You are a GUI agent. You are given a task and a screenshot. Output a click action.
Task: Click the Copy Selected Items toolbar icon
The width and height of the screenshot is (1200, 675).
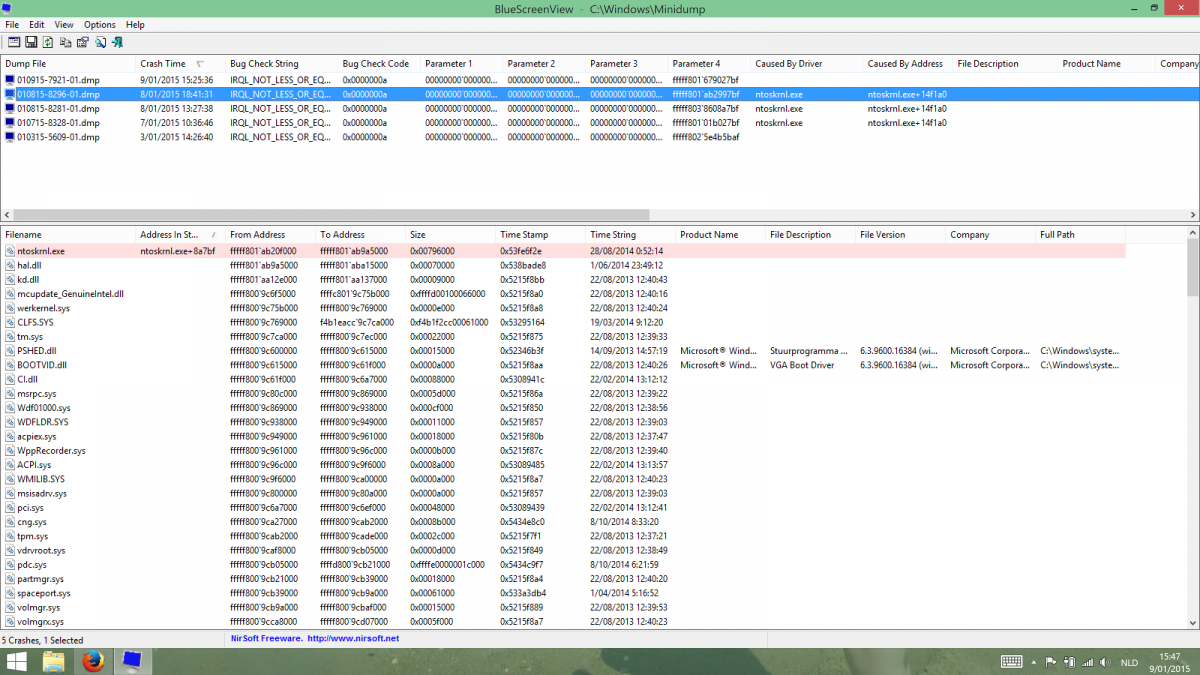pos(66,42)
